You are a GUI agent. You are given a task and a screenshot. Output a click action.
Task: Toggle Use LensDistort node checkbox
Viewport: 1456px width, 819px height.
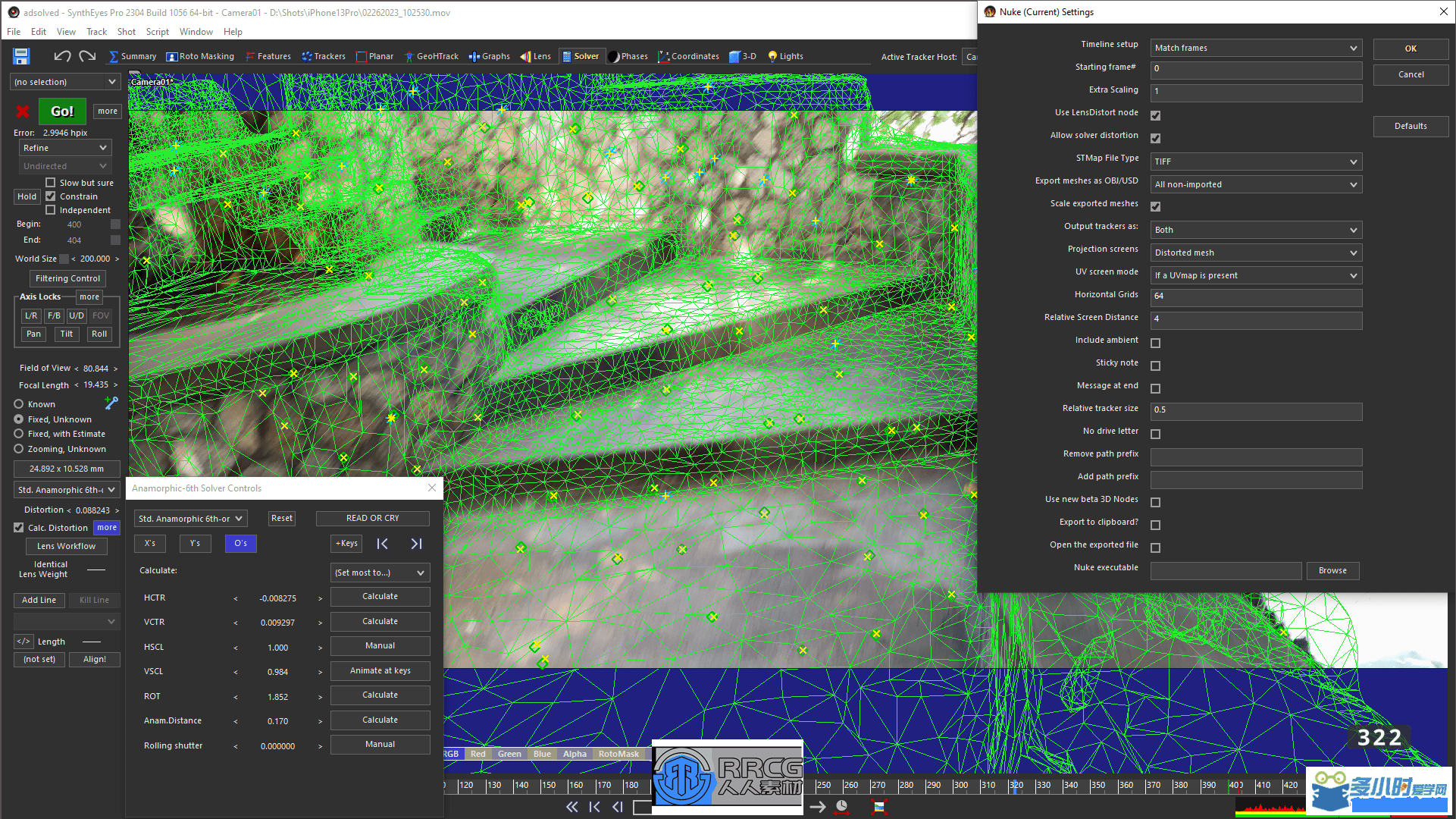(1156, 115)
